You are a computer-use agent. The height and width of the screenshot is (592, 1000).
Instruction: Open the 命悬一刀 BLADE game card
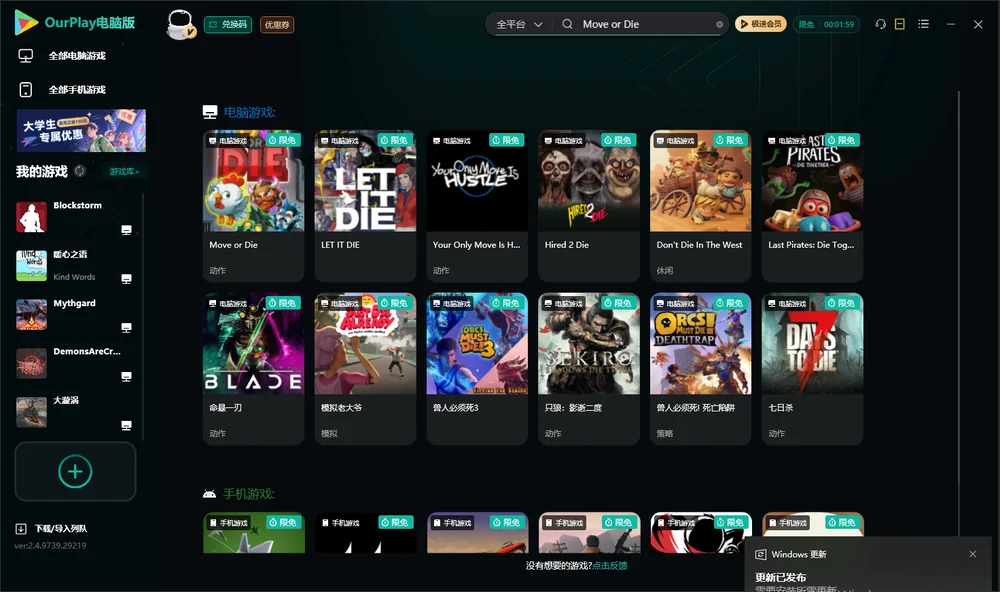point(253,369)
